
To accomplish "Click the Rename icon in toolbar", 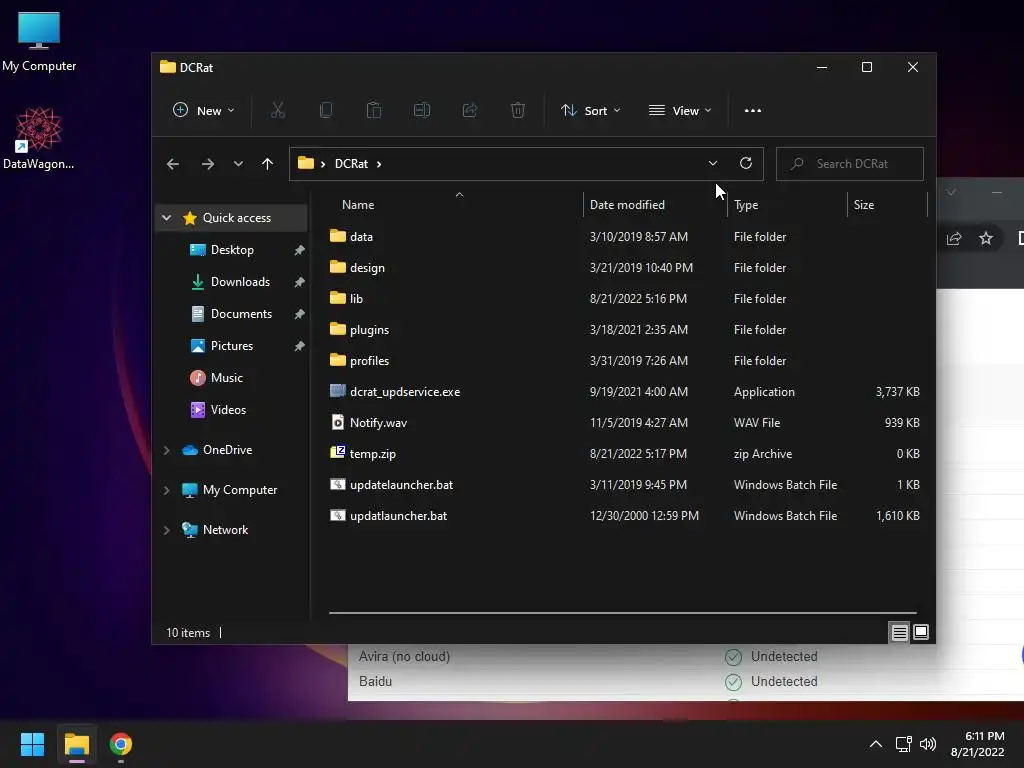I will (422, 110).
